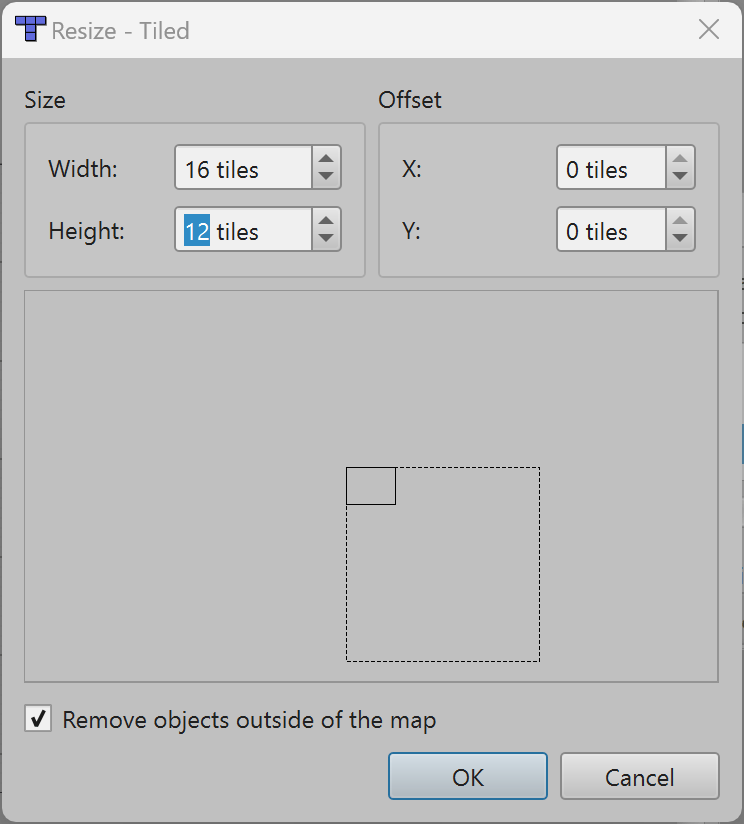Cancel the resize dialog
744x824 pixels.
(x=639, y=776)
